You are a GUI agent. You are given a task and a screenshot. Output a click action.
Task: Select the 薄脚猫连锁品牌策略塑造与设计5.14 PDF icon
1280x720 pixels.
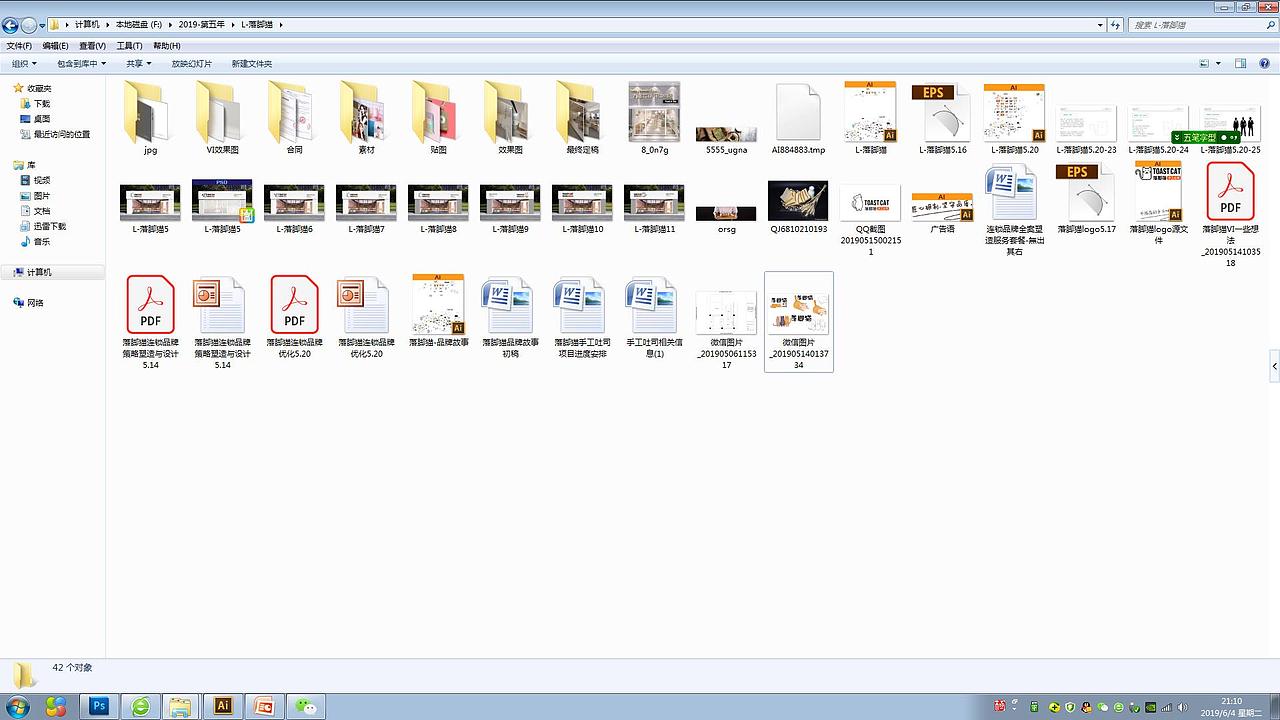pos(150,305)
